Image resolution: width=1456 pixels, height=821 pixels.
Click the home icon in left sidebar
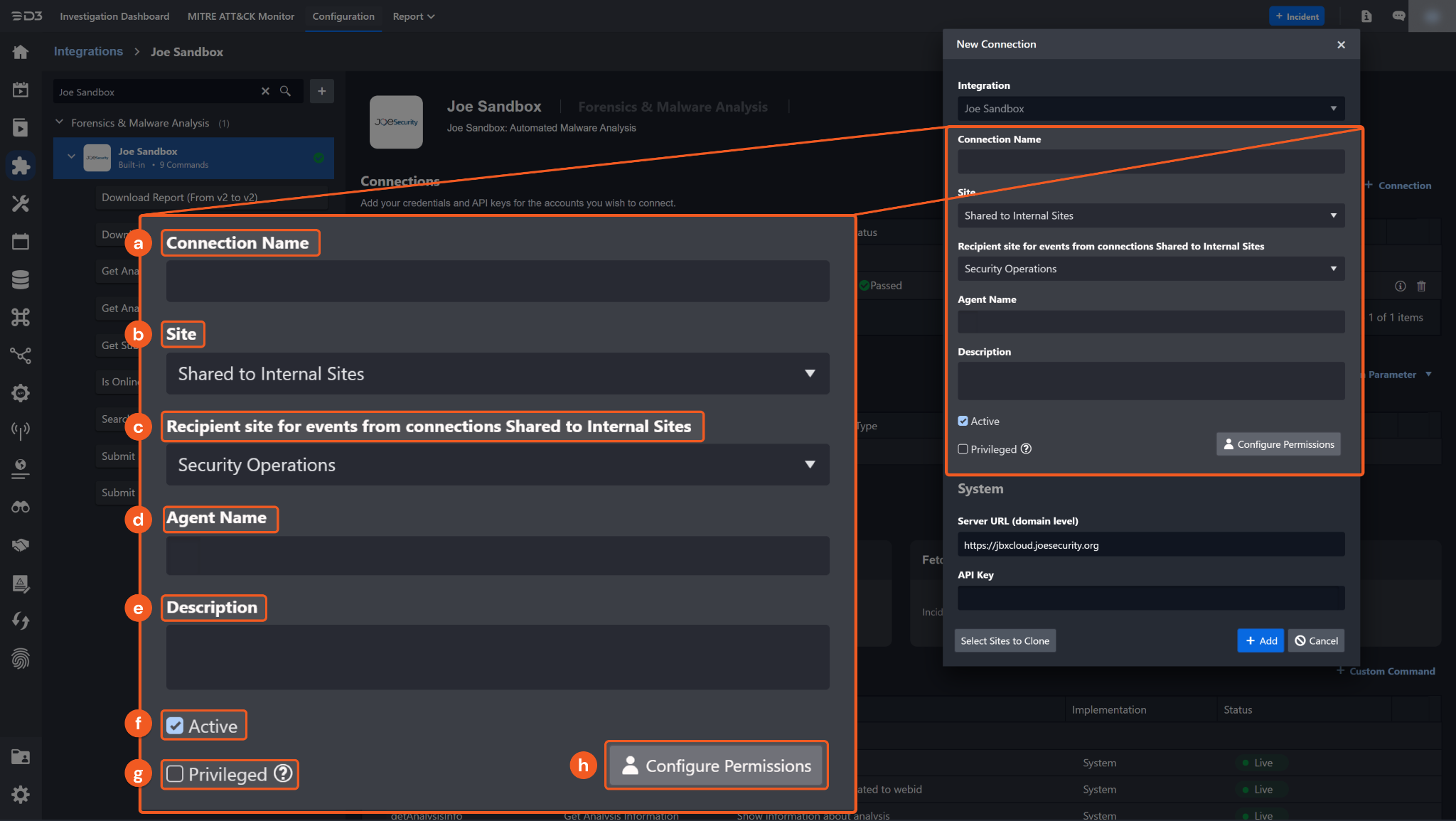coord(21,52)
